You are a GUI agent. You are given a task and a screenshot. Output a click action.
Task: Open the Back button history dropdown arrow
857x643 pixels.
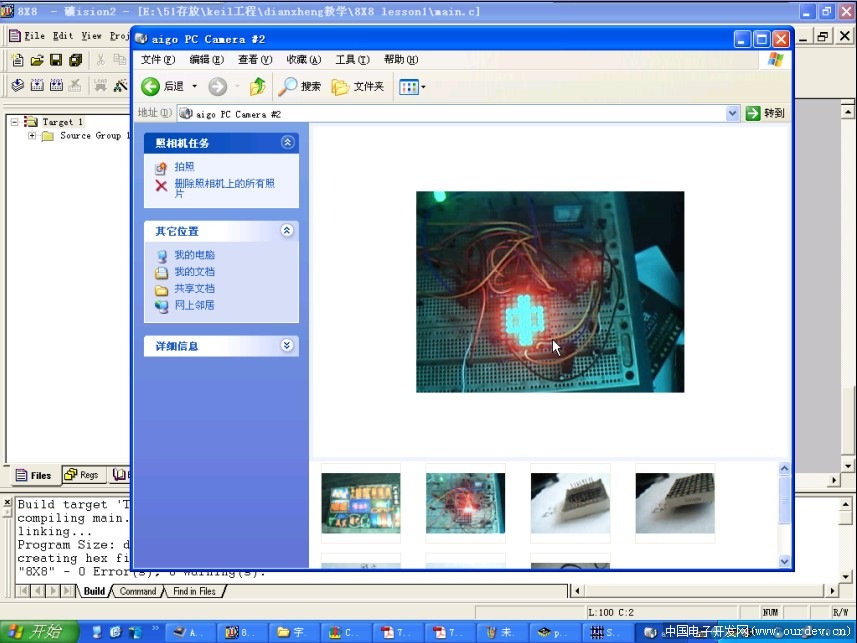(x=194, y=86)
